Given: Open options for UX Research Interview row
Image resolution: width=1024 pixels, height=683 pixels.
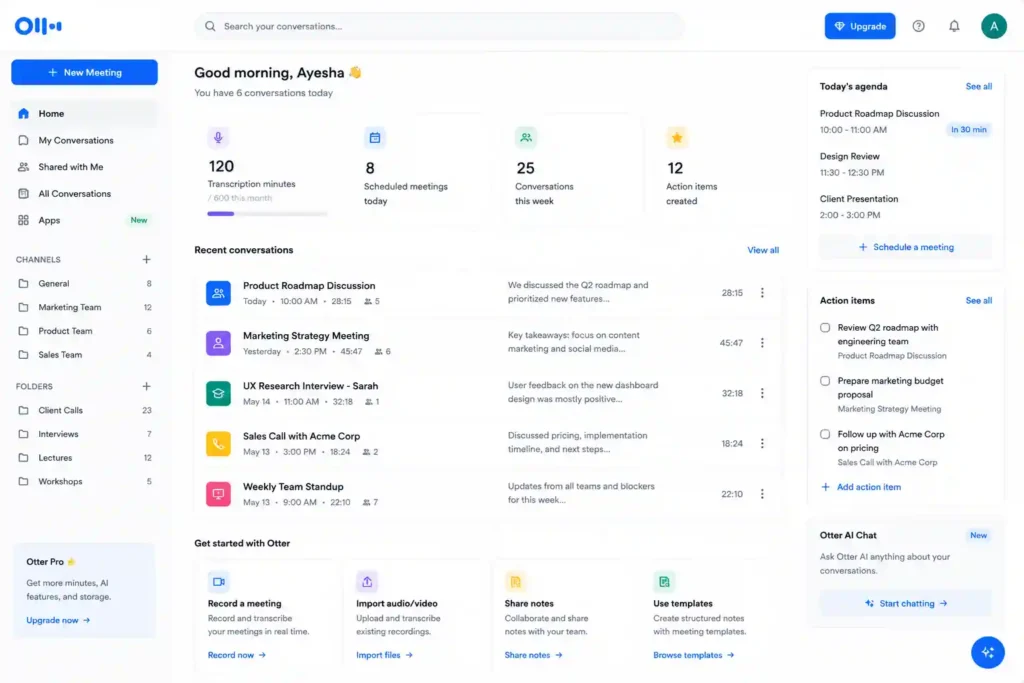Looking at the screenshot, I should coord(761,393).
